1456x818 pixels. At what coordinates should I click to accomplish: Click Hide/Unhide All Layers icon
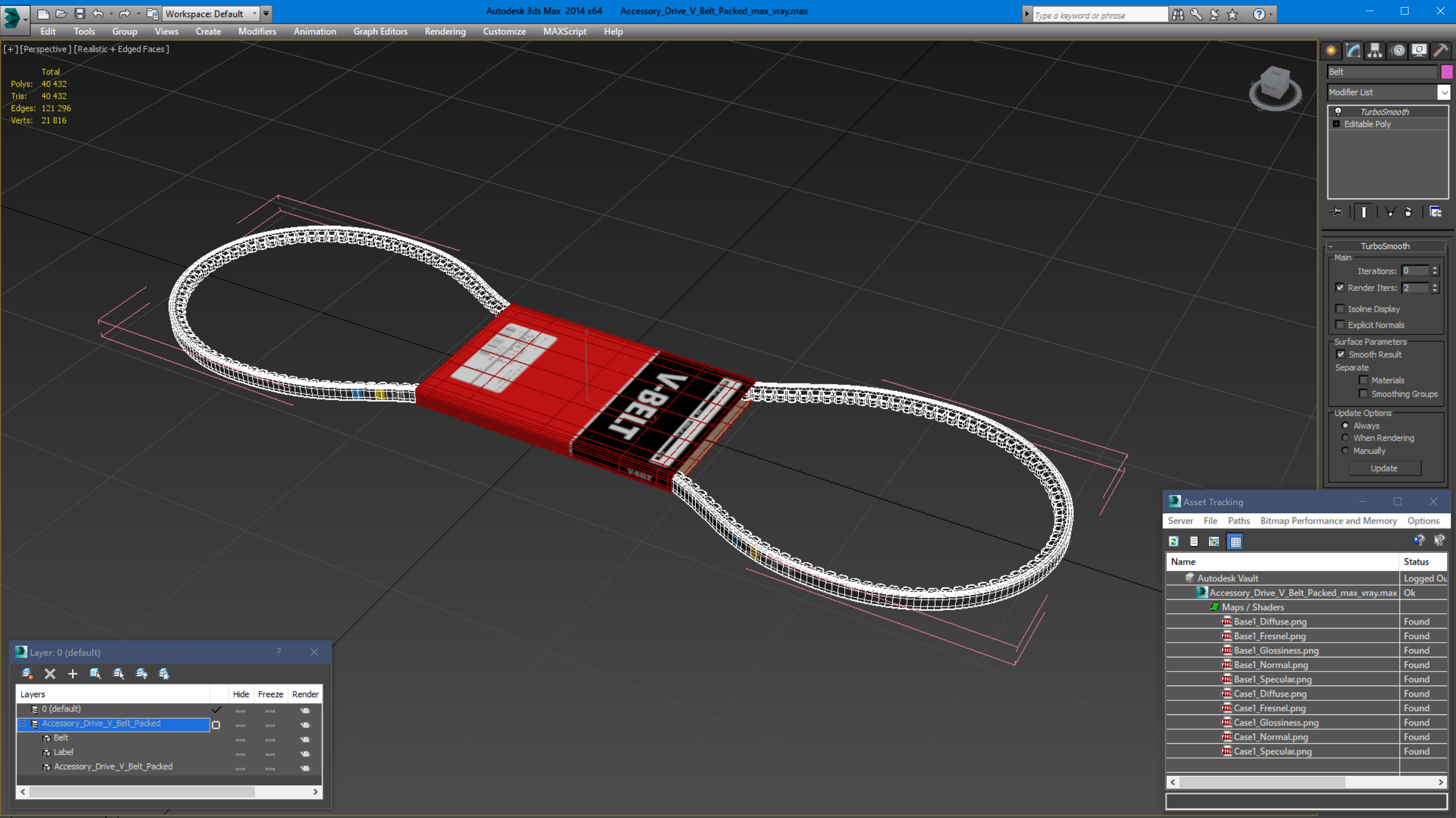[x=142, y=673]
